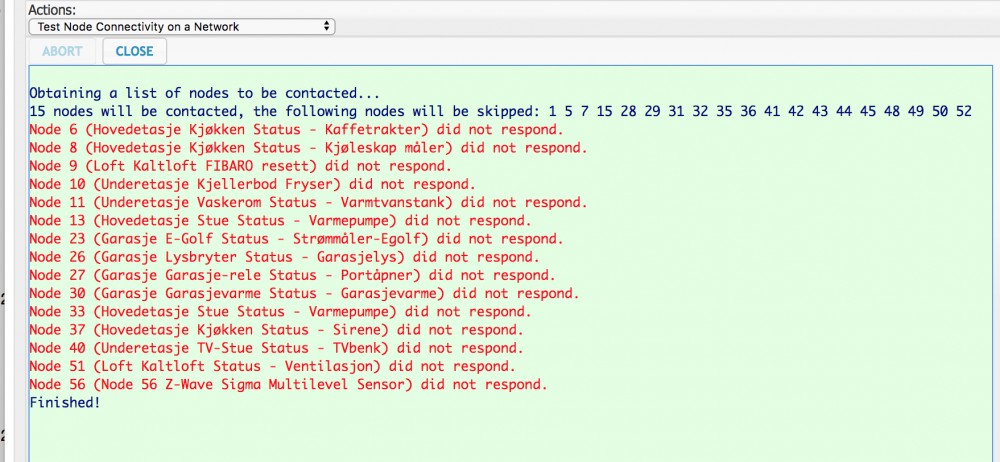Click the Node 37 Sirene line
Viewport: 1000px width, 462px height.
pos(276,329)
